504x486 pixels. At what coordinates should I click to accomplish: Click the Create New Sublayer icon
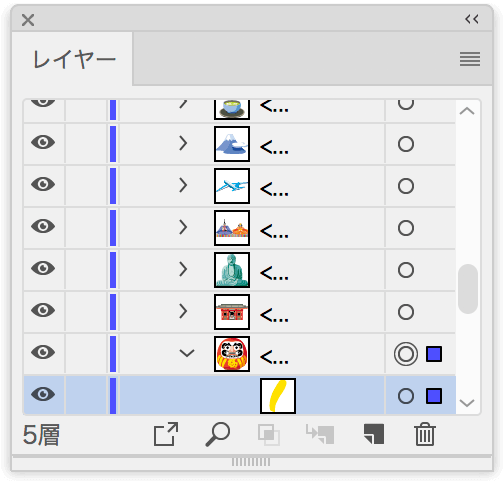(x=320, y=434)
